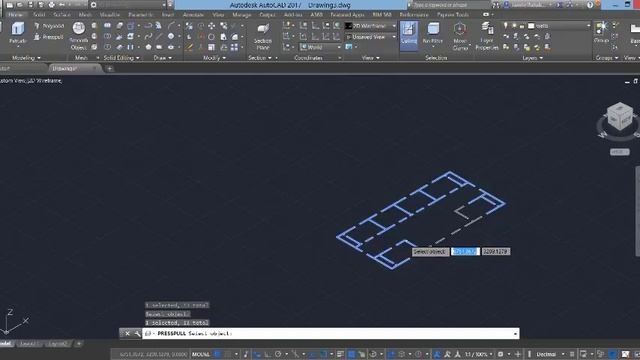The image size is (640, 360).
Task: Click the black swatch beside 2D Wireframe
Action: tap(348, 26)
